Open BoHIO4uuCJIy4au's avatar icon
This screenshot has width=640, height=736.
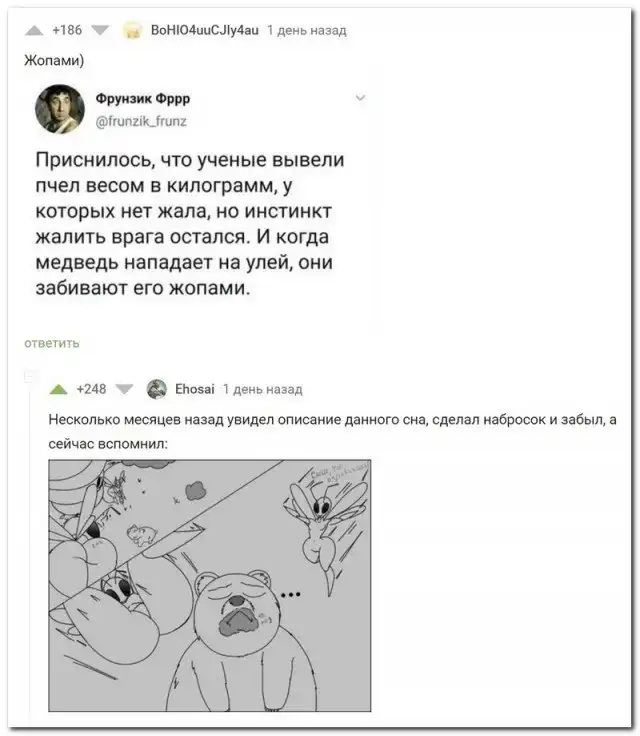click(132, 31)
